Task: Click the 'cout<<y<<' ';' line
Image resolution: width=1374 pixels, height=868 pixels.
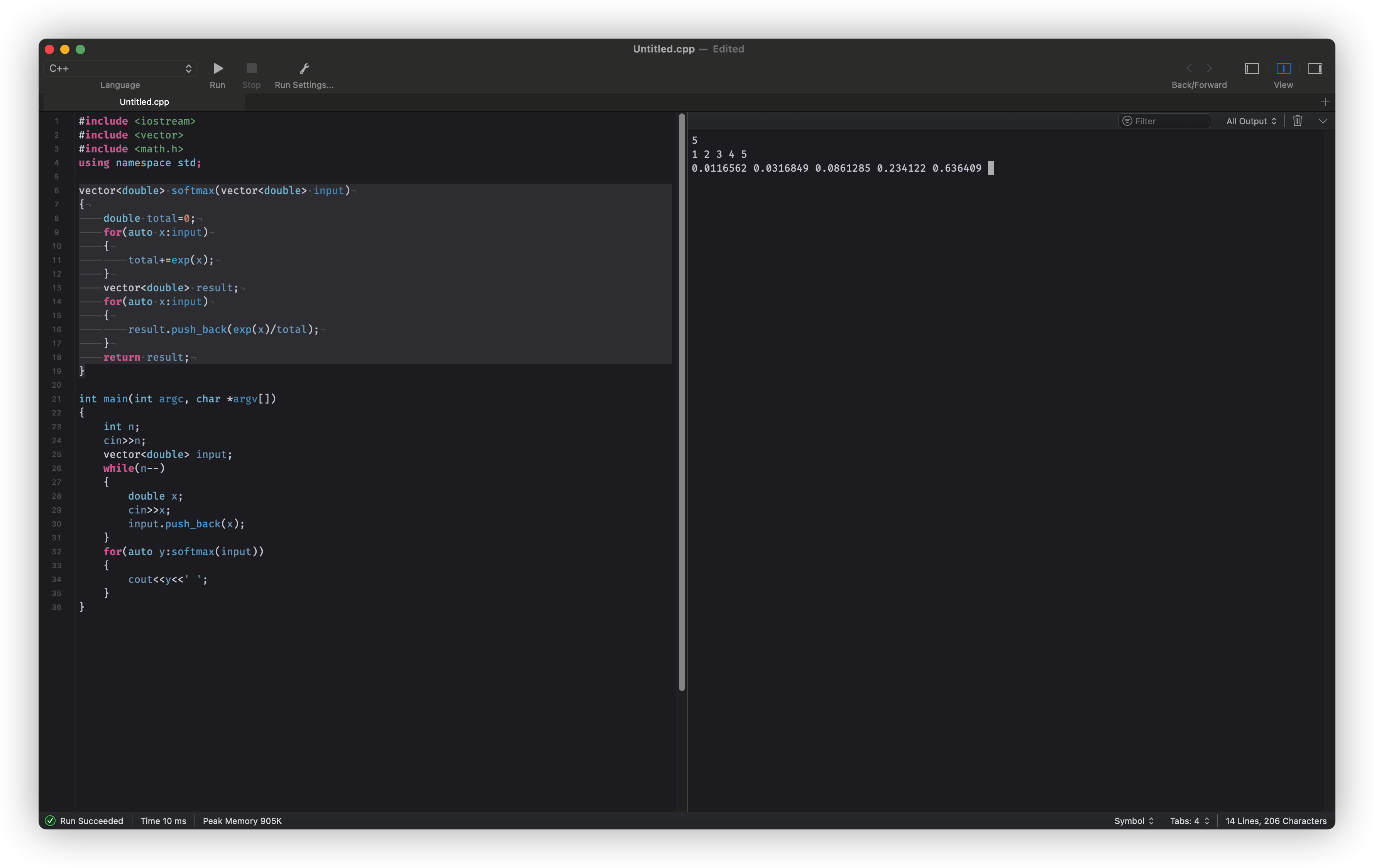Action: coord(168,579)
